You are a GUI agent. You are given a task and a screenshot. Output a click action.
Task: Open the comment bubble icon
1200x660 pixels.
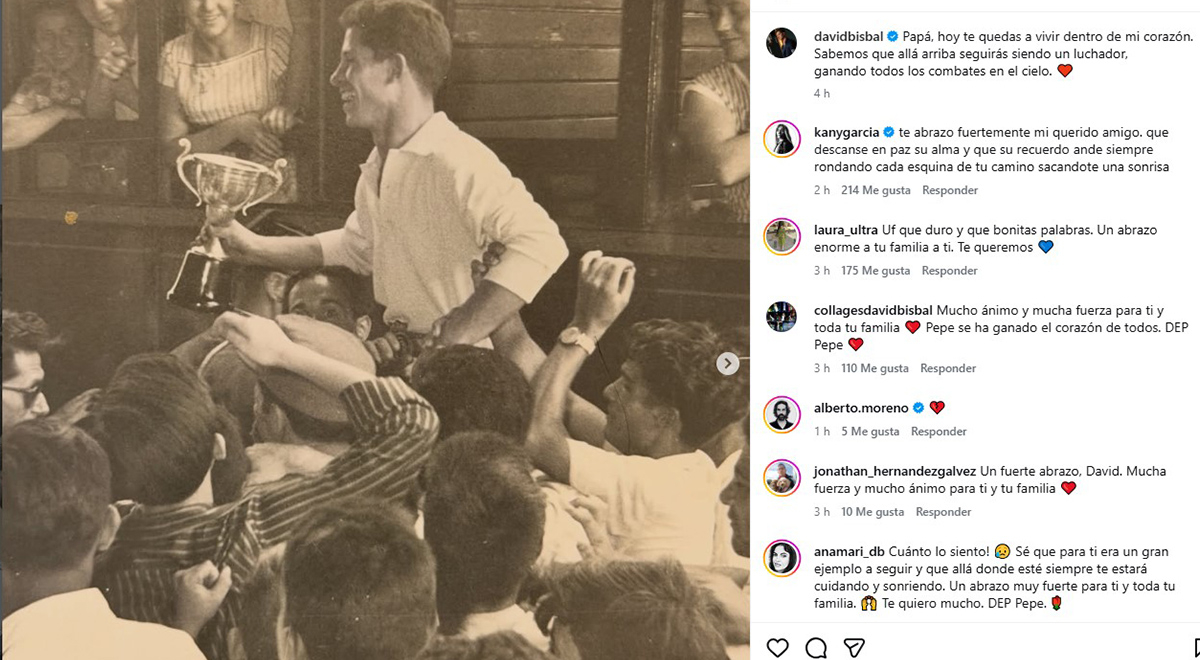point(816,647)
